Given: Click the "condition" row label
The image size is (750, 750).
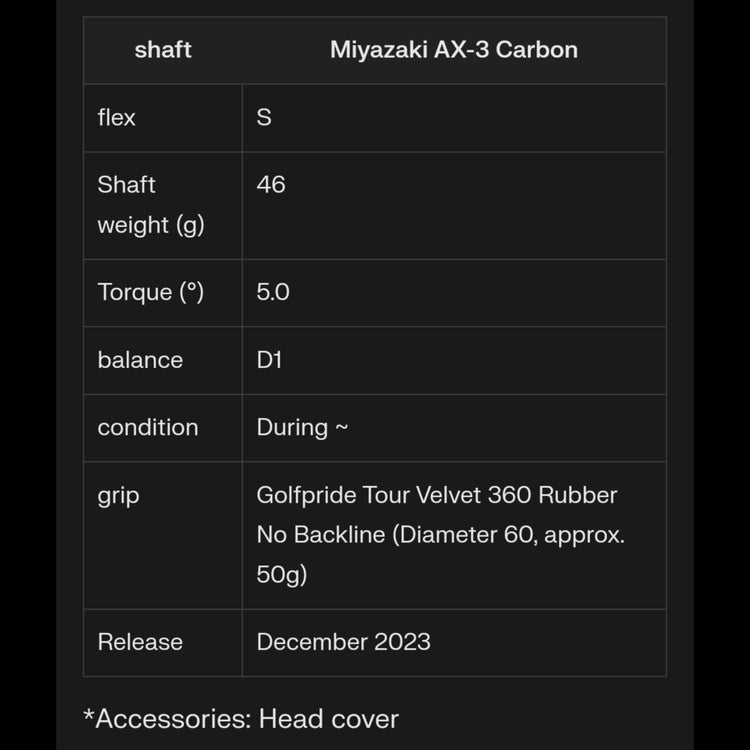Looking at the screenshot, I should [x=148, y=428].
